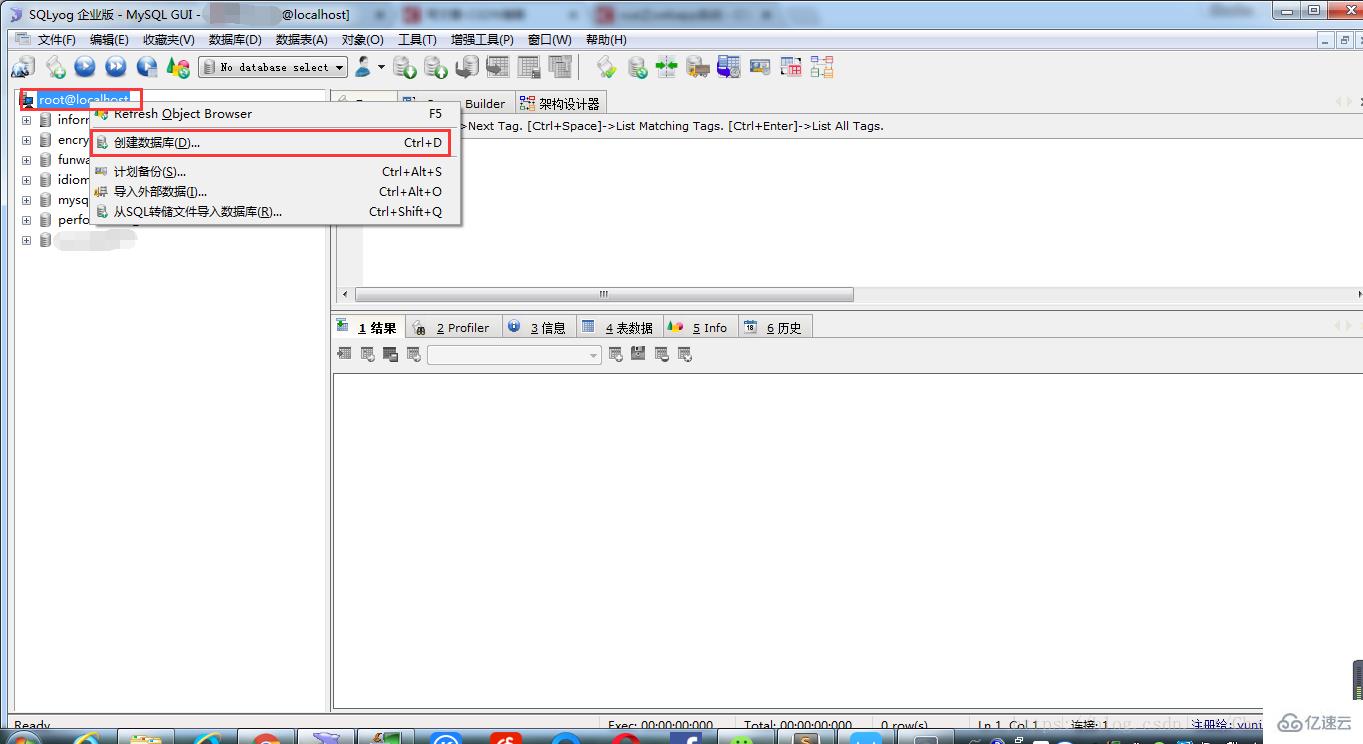Expand the 'perfo' database tree node
This screenshot has height=744, width=1363.
click(x=27, y=220)
